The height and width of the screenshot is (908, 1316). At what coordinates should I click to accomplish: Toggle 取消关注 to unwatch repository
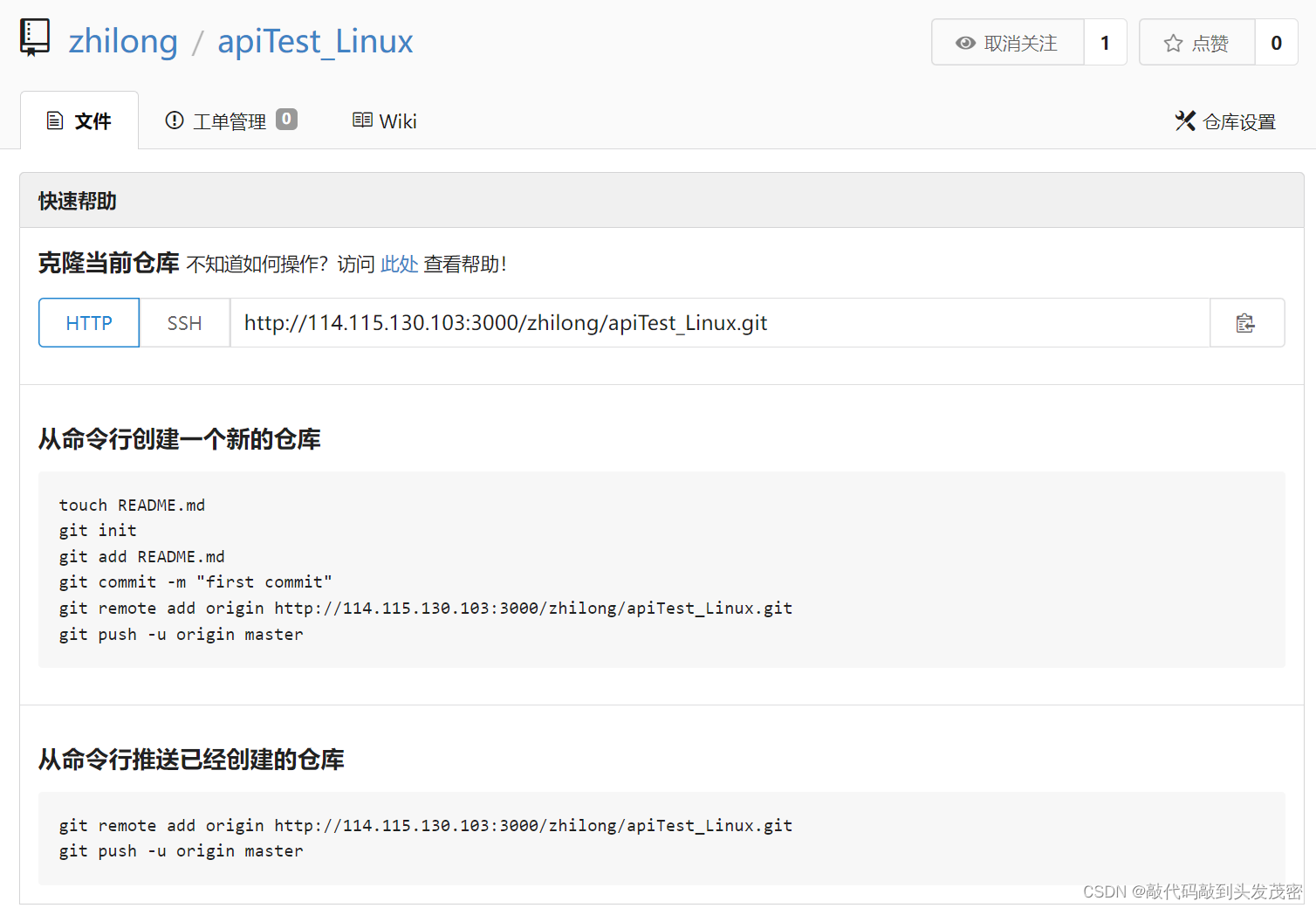pyautogui.click(x=1008, y=43)
